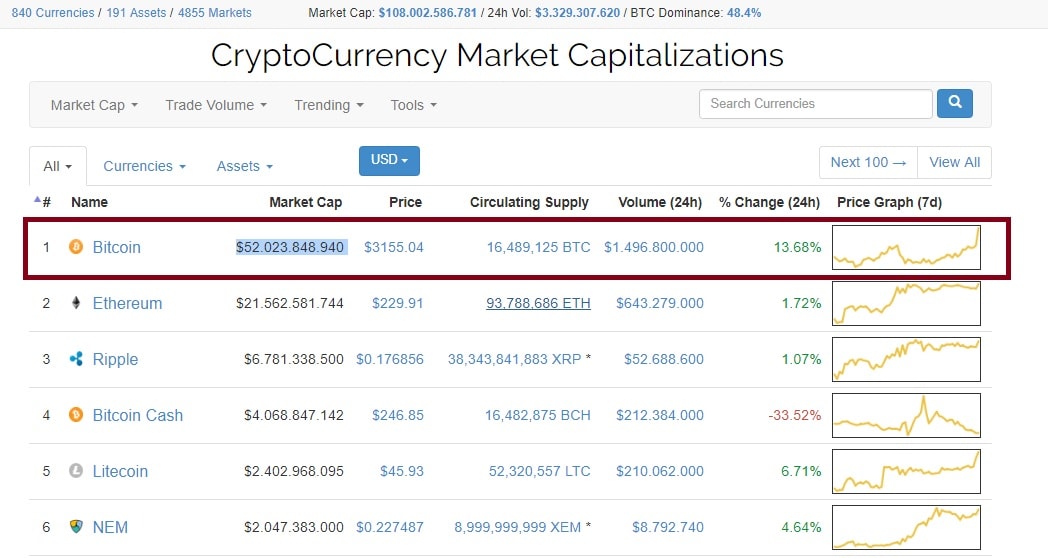Click the Bitcoin Cash logo icon

coord(76,415)
